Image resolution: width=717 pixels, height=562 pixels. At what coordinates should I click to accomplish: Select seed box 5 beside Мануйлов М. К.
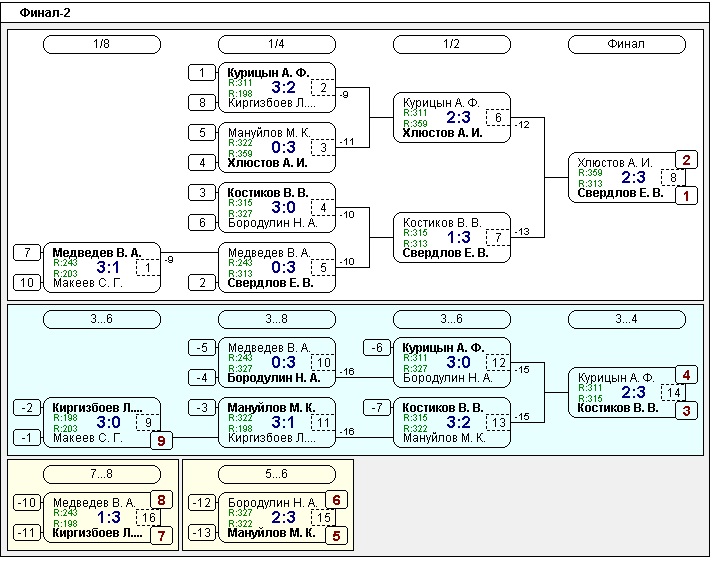(x=203, y=132)
